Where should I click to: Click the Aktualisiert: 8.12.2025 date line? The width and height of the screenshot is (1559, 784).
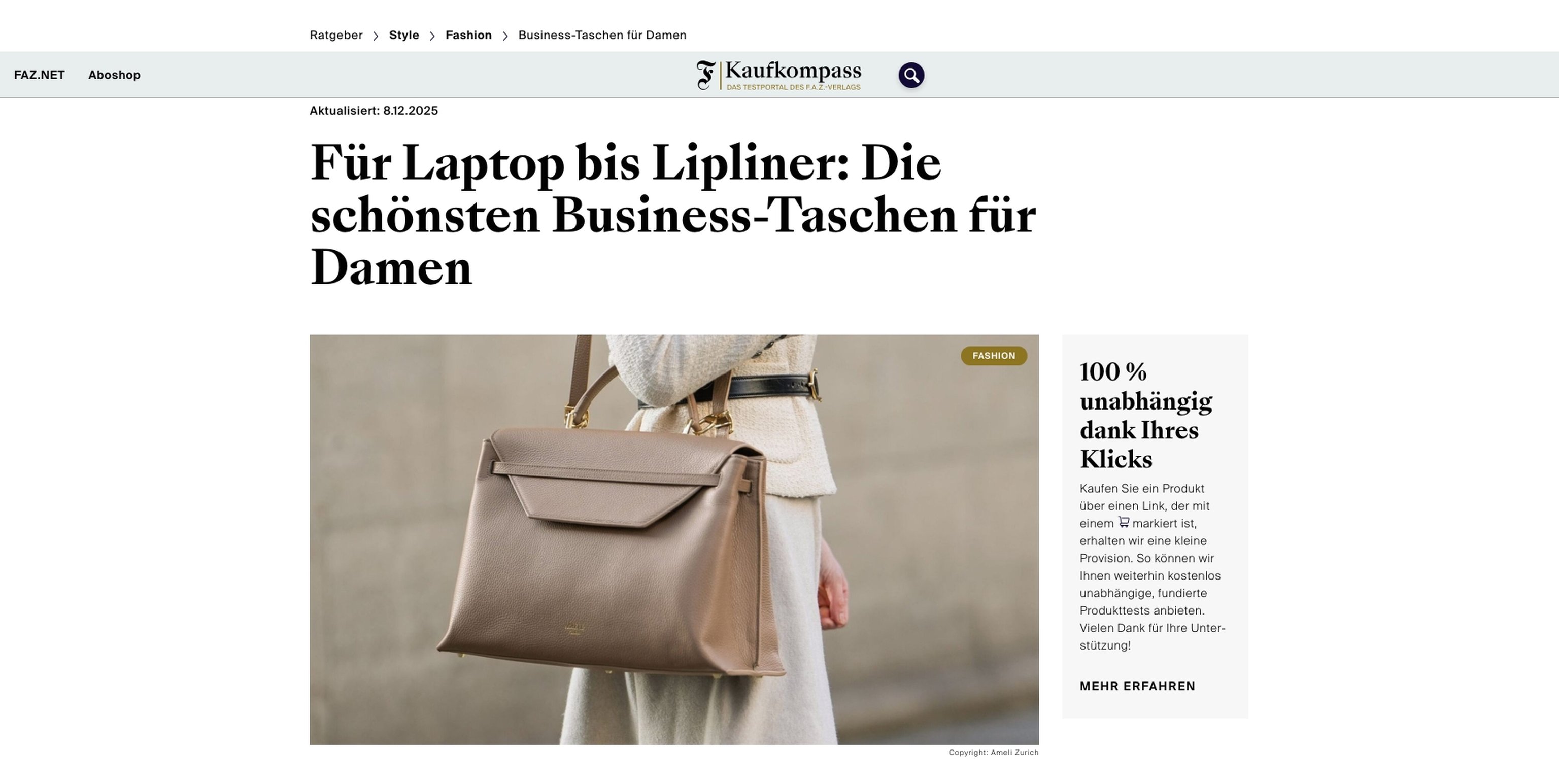(374, 111)
